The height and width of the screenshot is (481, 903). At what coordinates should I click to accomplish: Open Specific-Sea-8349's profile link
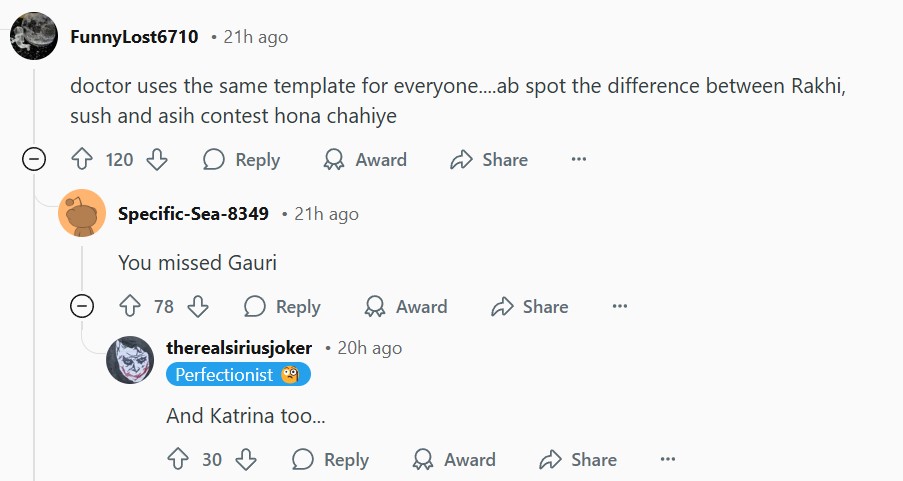(193, 214)
